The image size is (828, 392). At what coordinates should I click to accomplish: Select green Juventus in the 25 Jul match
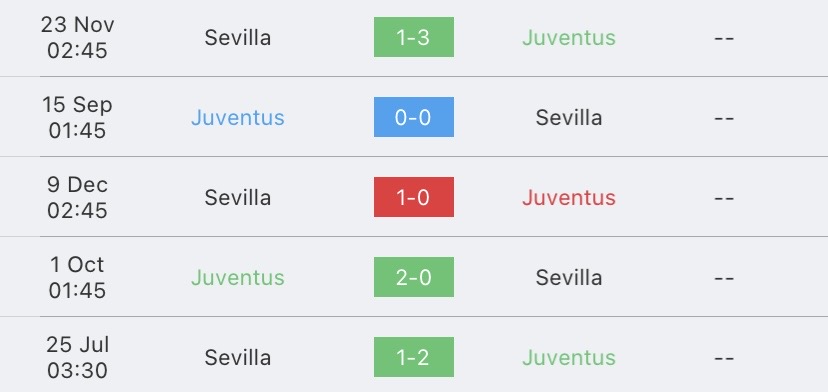(569, 358)
